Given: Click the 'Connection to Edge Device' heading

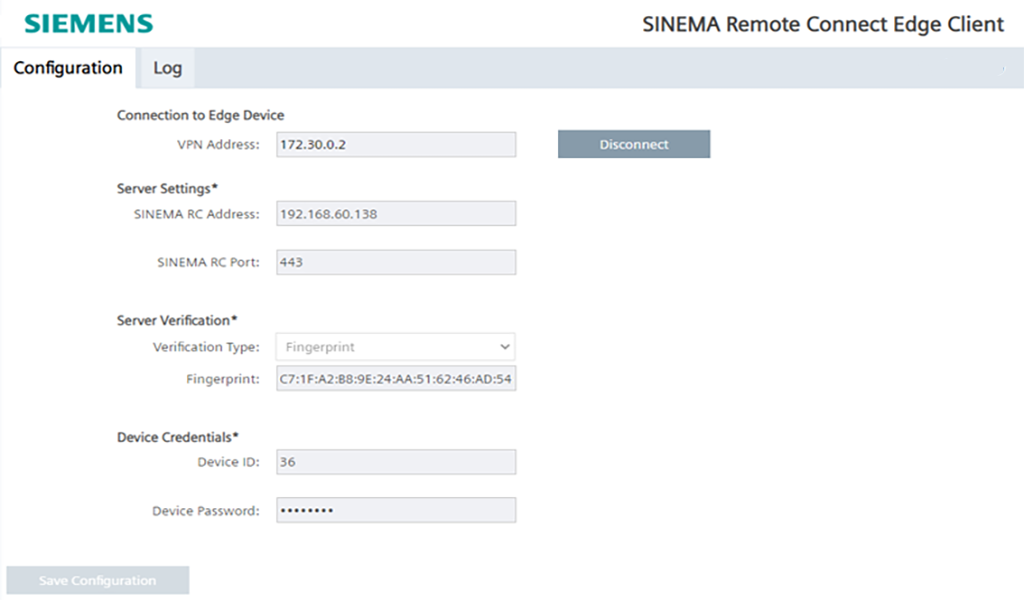Looking at the screenshot, I should [x=200, y=116].
